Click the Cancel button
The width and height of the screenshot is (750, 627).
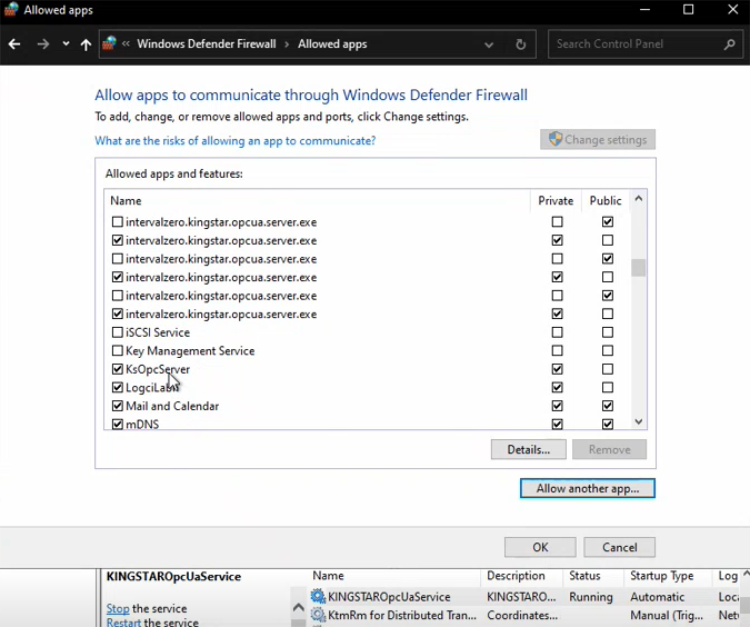pos(619,547)
